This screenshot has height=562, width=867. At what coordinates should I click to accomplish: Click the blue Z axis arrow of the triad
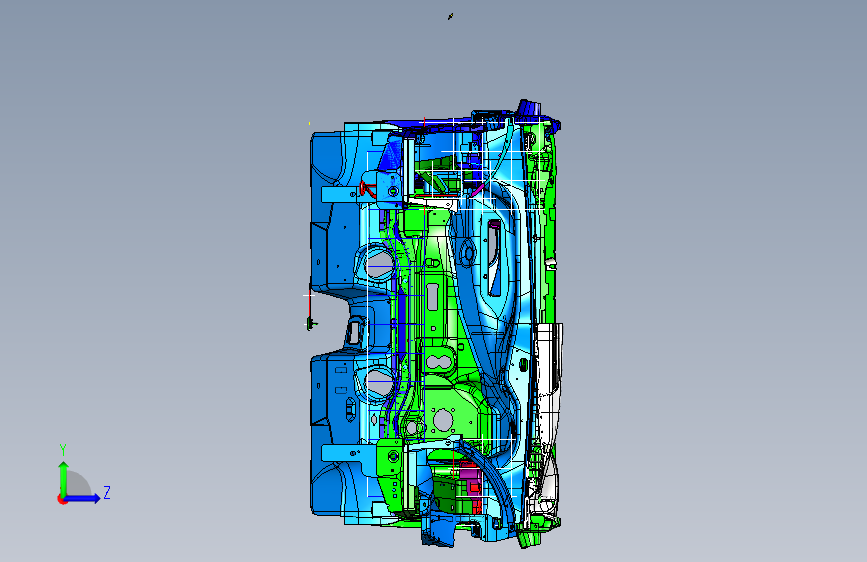(x=82, y=498)
